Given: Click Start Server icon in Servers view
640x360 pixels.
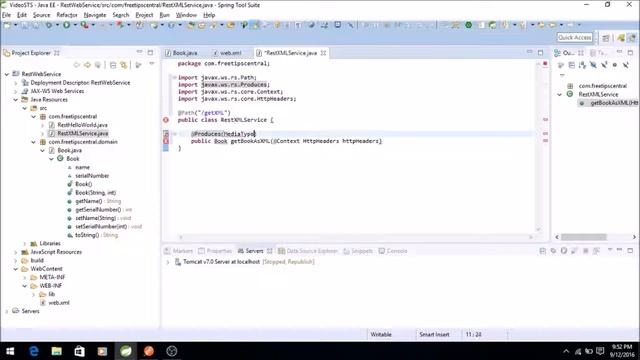Looking at the screenshot, I should tap(564, 251).
